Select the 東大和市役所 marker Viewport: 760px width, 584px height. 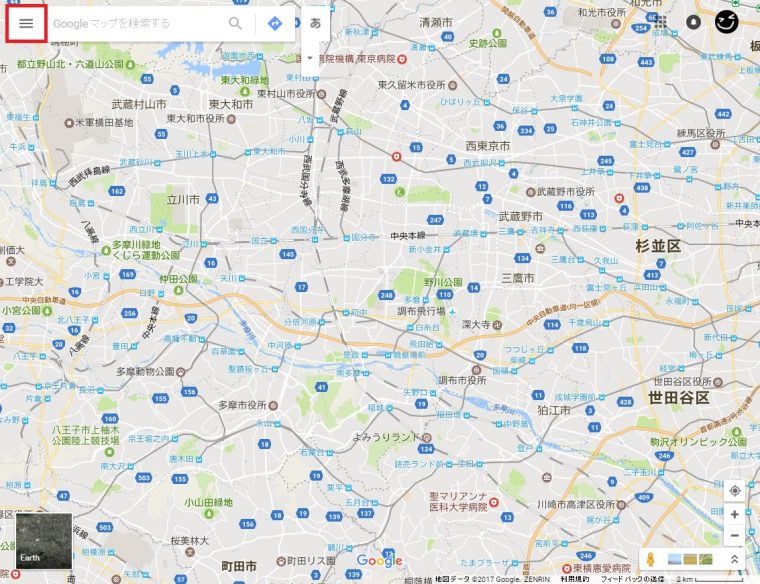point(231,119)
